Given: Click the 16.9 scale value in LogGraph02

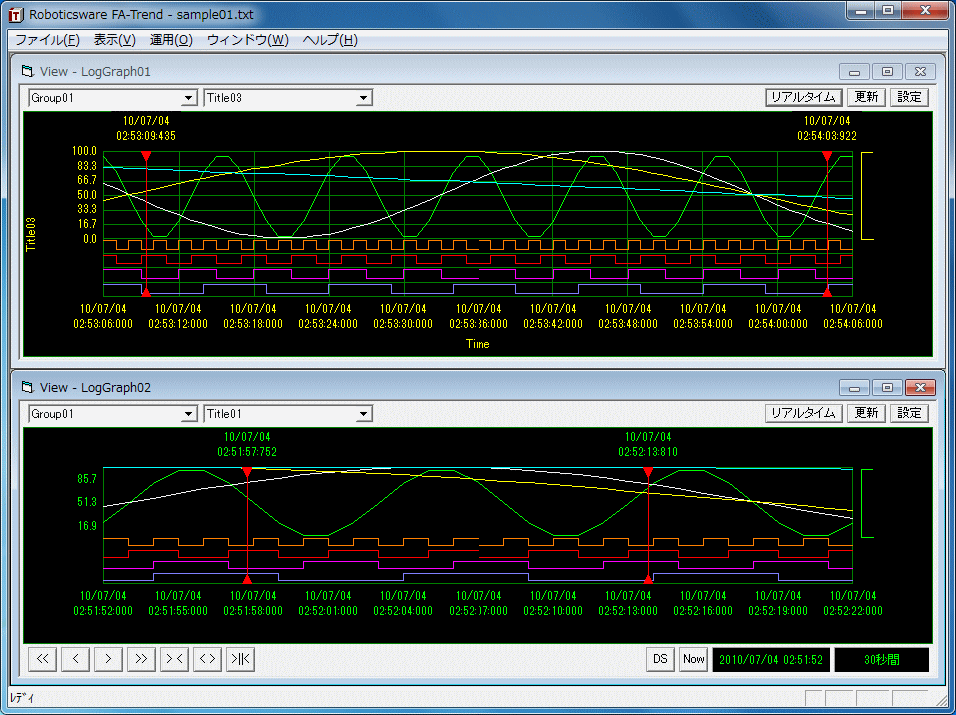Looking at the screenshot, I should tap(87, 525).
